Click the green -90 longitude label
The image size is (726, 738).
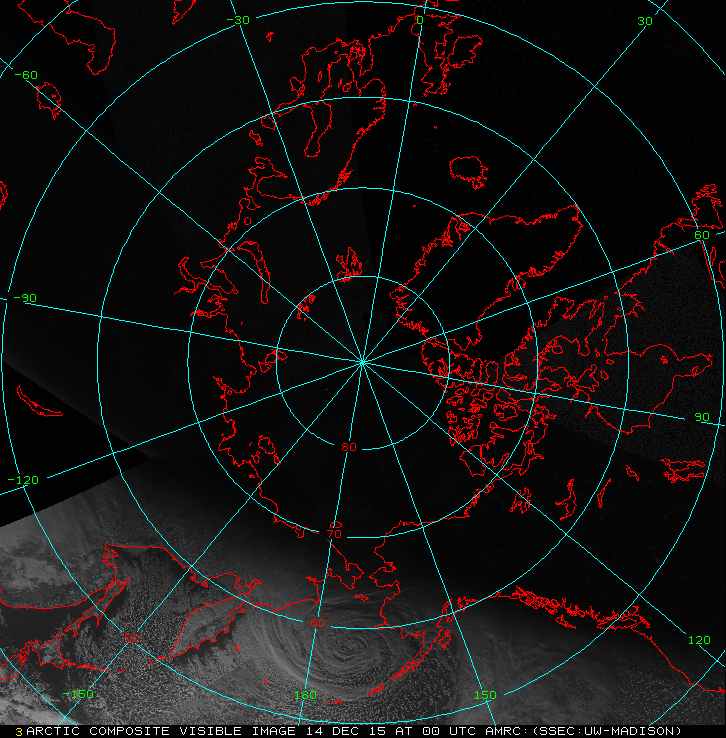pyautogui.click(x=25, y=298)
